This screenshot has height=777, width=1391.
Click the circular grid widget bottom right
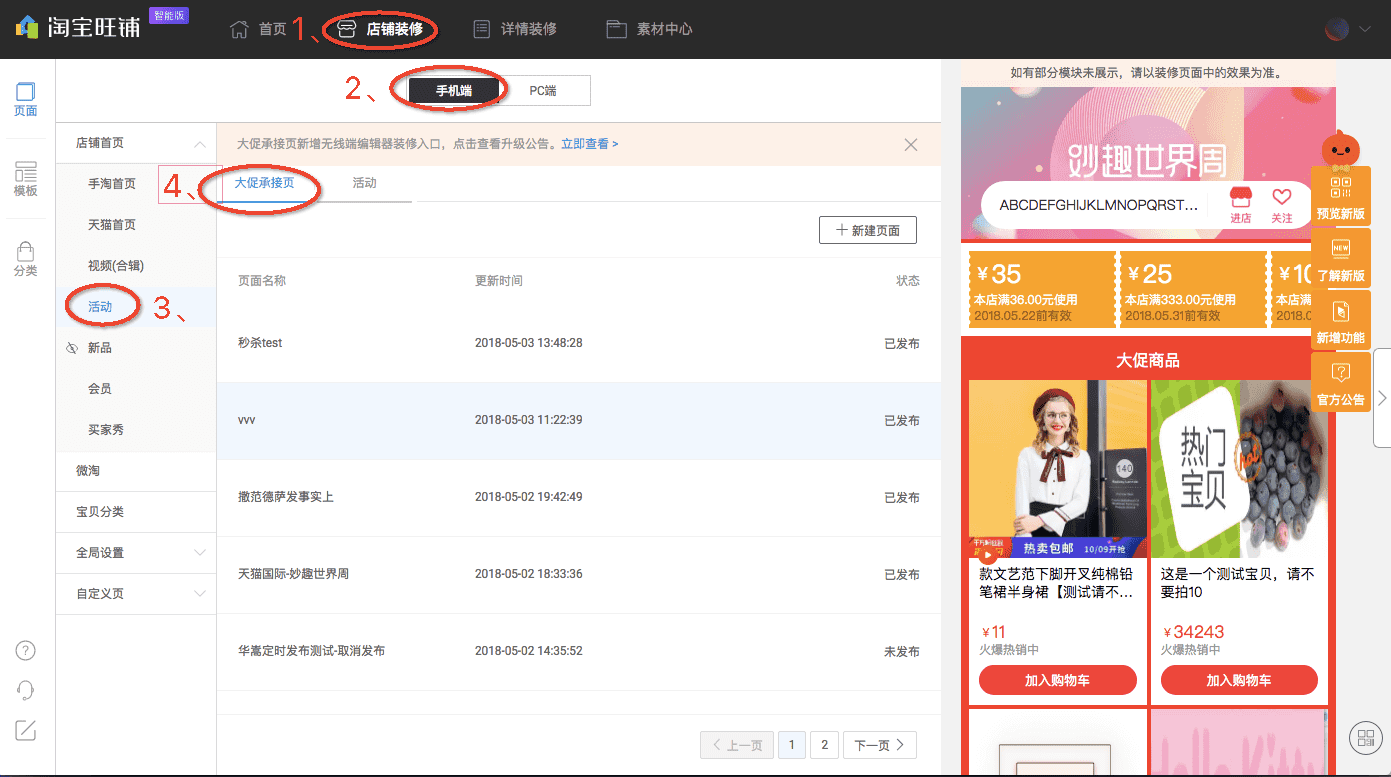(x=1365, y=738)
